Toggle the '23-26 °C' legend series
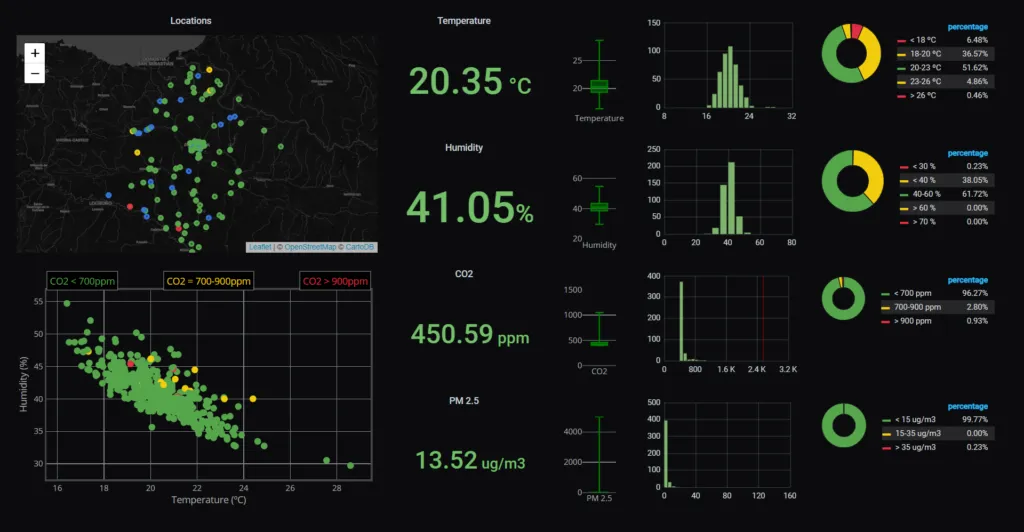This screenshot has width=1024, height=532. 925,82
